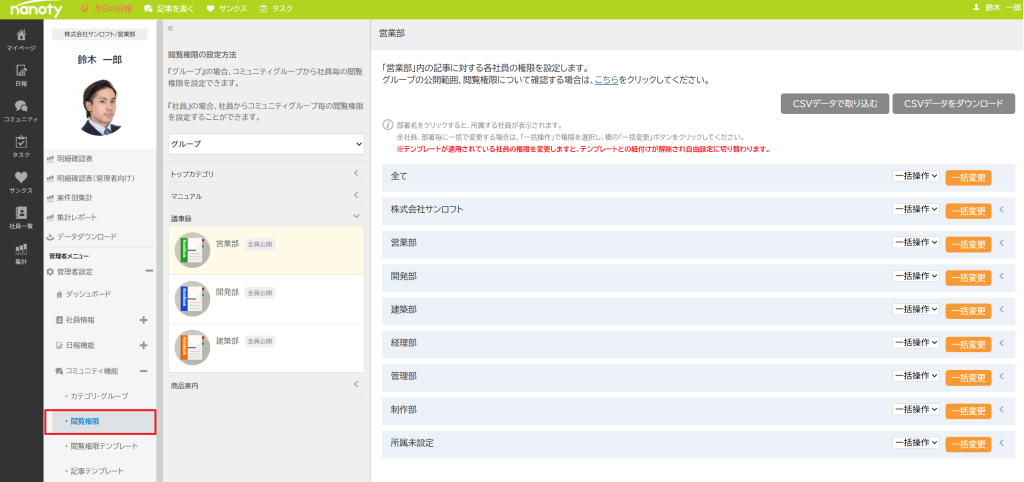Open 社員一覧 icon in left sidebar
The image size is (1024, 482).
pyautogui.click(x=21, y=217)
